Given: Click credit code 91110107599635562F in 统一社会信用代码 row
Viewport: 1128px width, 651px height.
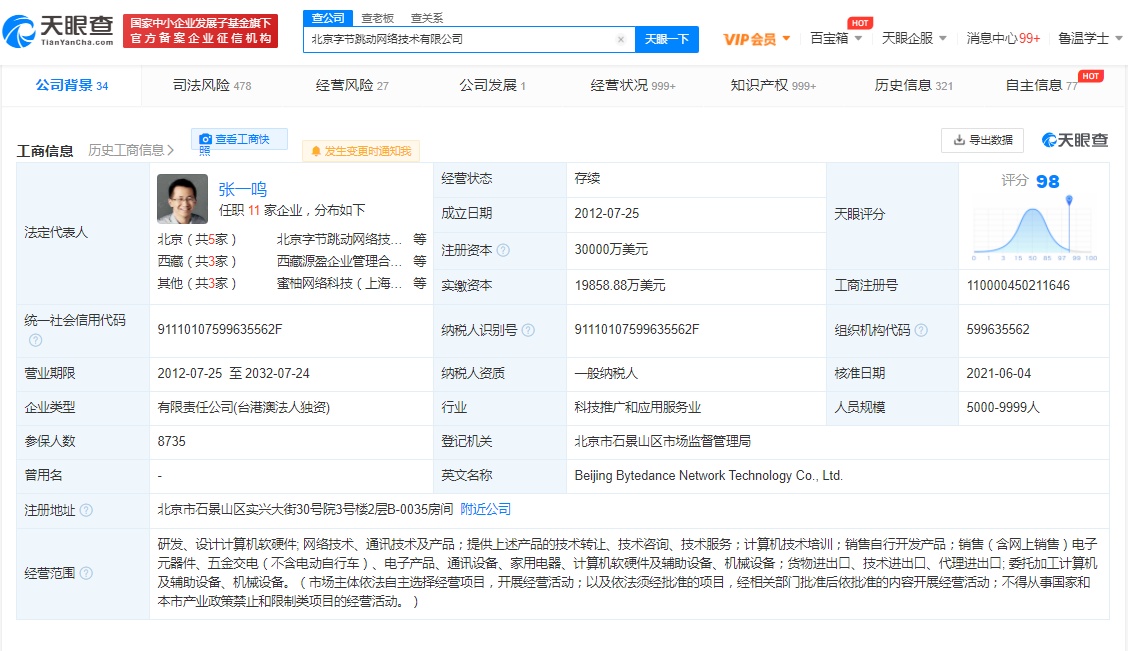Looking at the screenshot, I should [x=220, y=329].
